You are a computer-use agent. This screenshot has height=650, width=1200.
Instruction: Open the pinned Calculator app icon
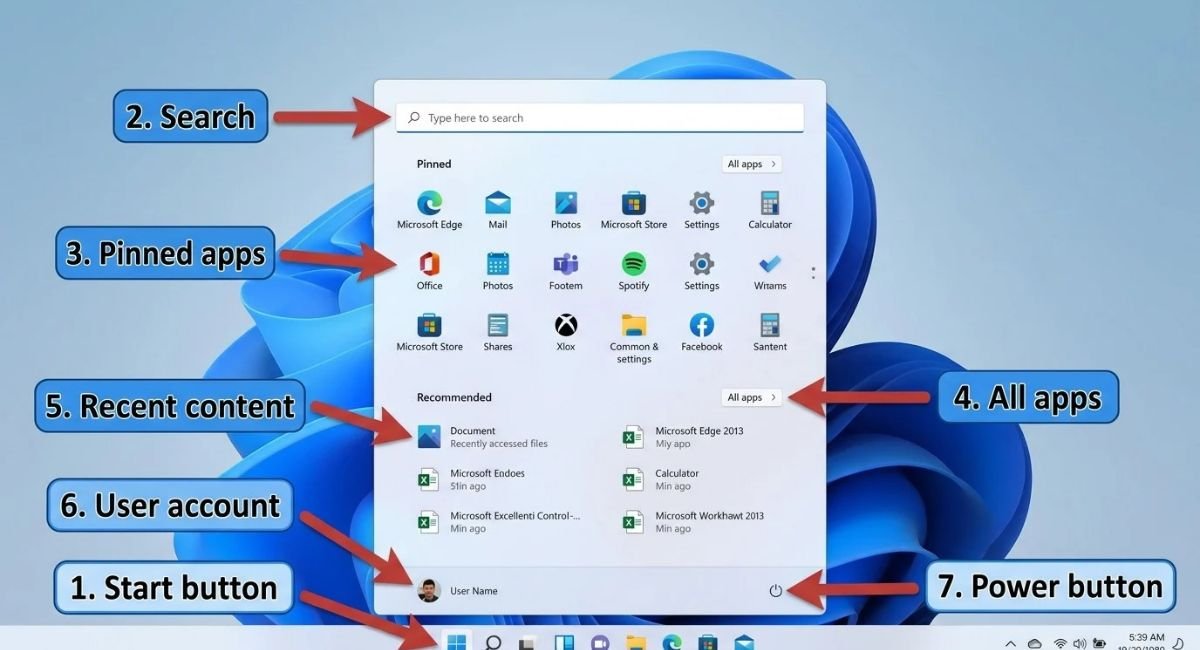coord(770,211)
